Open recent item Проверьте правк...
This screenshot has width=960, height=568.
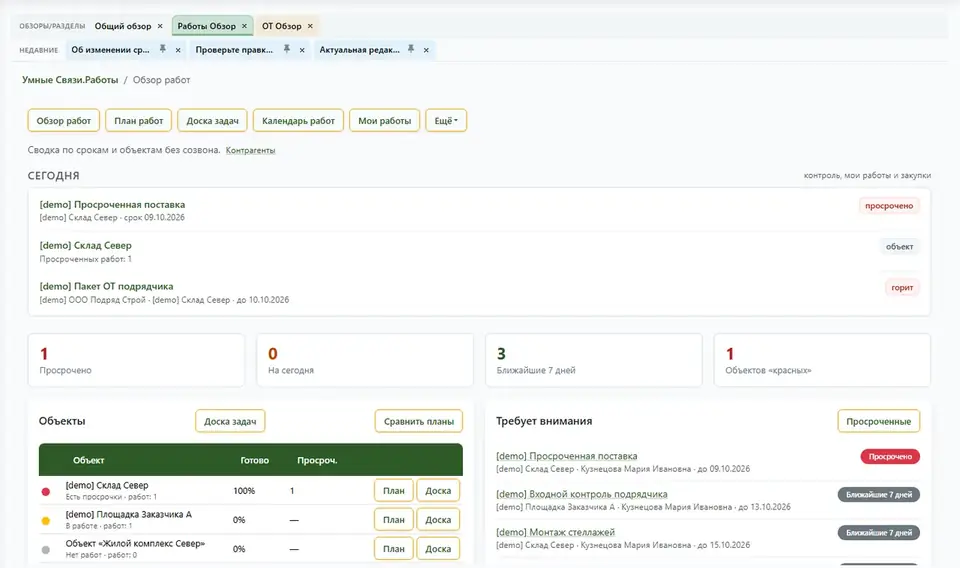234,50
